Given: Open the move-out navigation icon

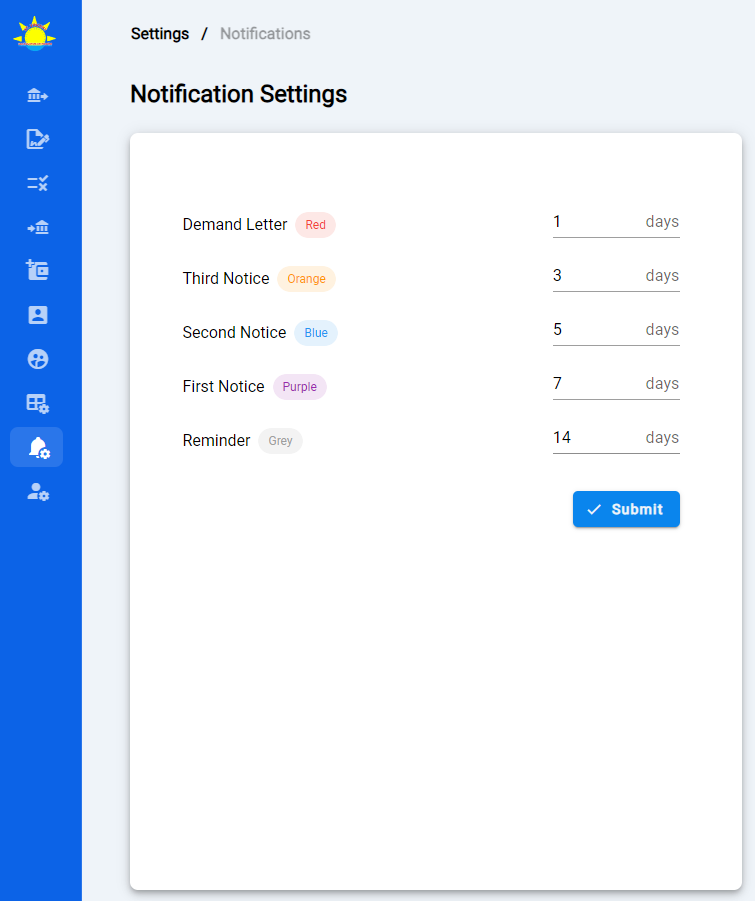Looking at the screenshot, I should (37, 94).
